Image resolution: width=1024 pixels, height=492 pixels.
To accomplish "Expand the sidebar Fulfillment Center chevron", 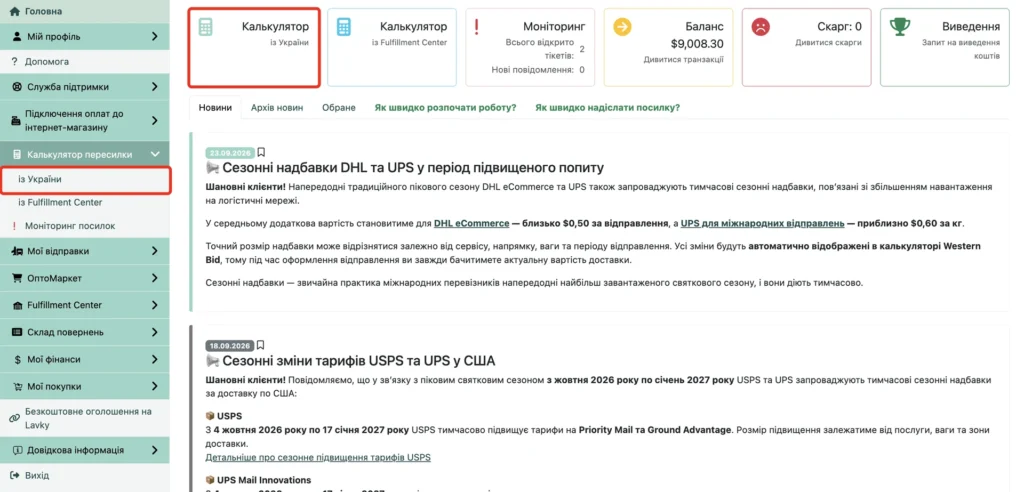I will click(x=155, y=305).
